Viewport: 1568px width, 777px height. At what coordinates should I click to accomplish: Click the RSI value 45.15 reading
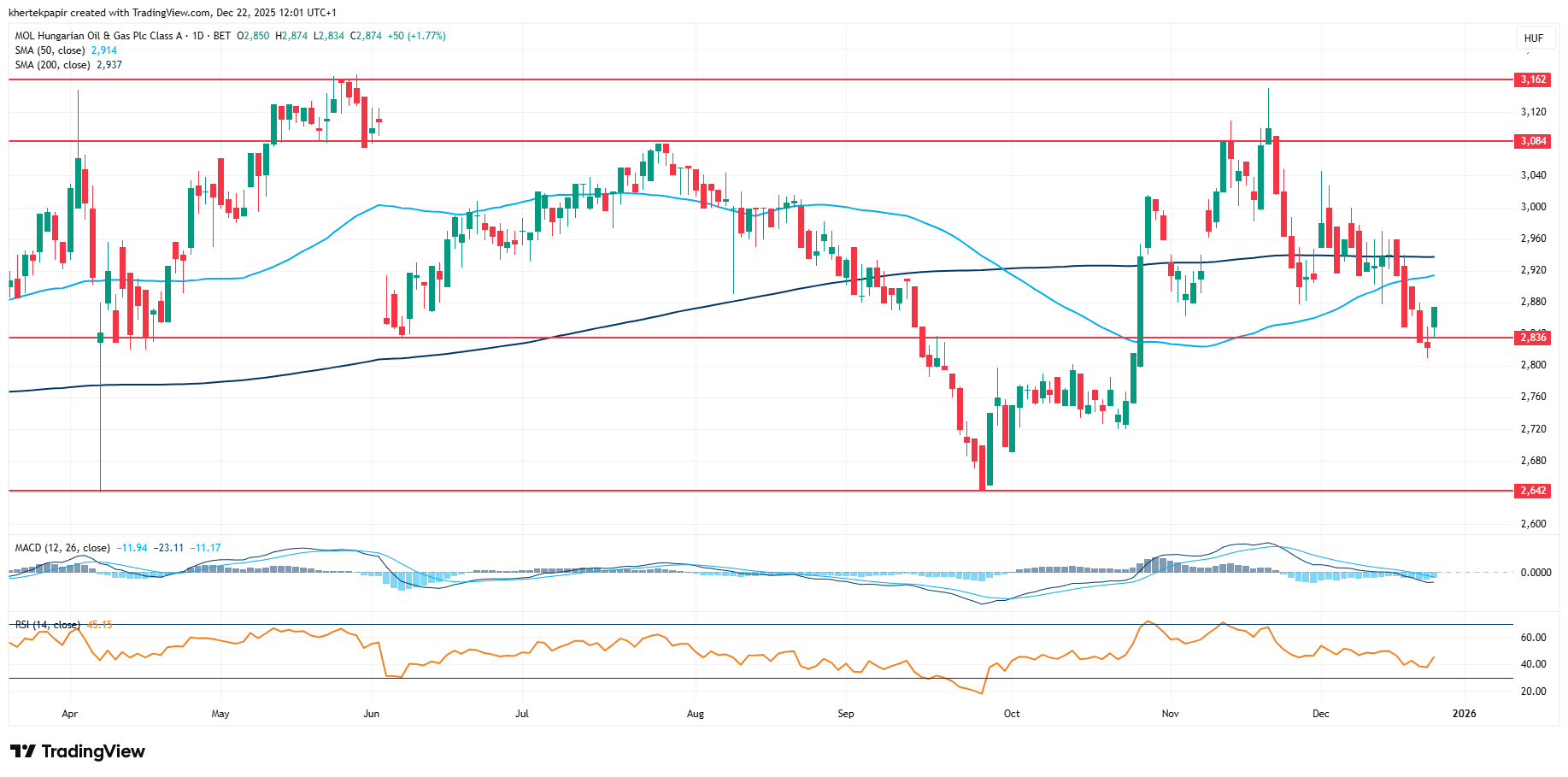click(x=100, y=625)
